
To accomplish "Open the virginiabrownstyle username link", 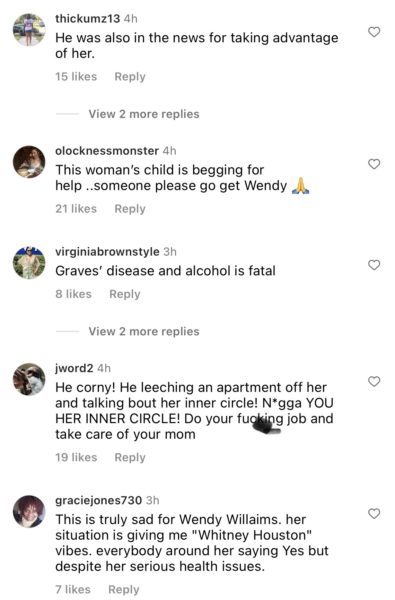I will tap(107, 252).
